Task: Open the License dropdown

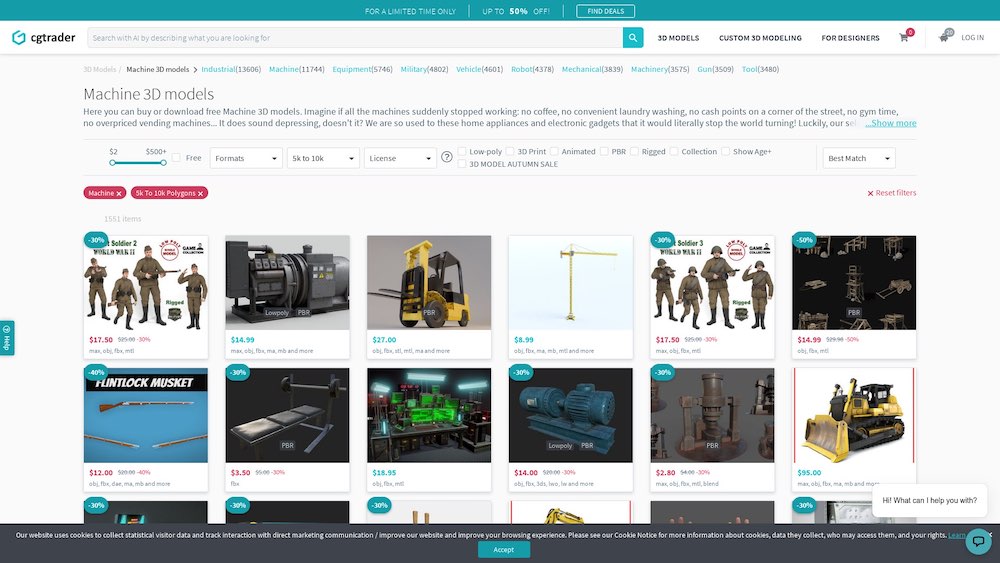Action: pos(400,158)
